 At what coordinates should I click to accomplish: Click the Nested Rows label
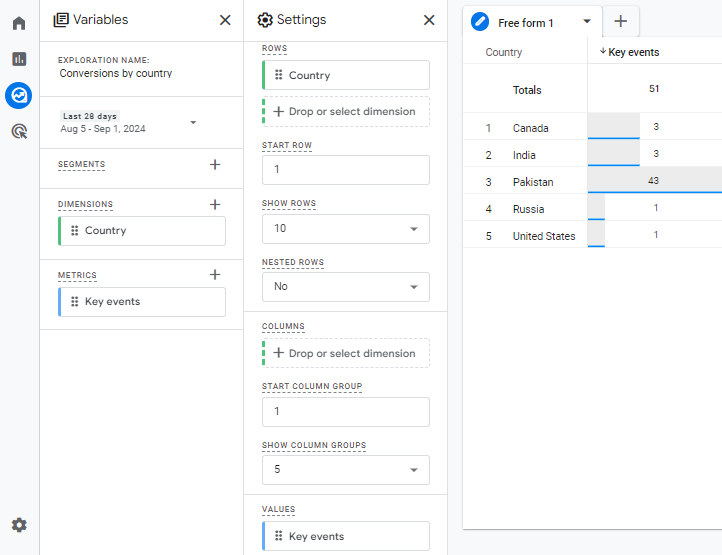293,262
